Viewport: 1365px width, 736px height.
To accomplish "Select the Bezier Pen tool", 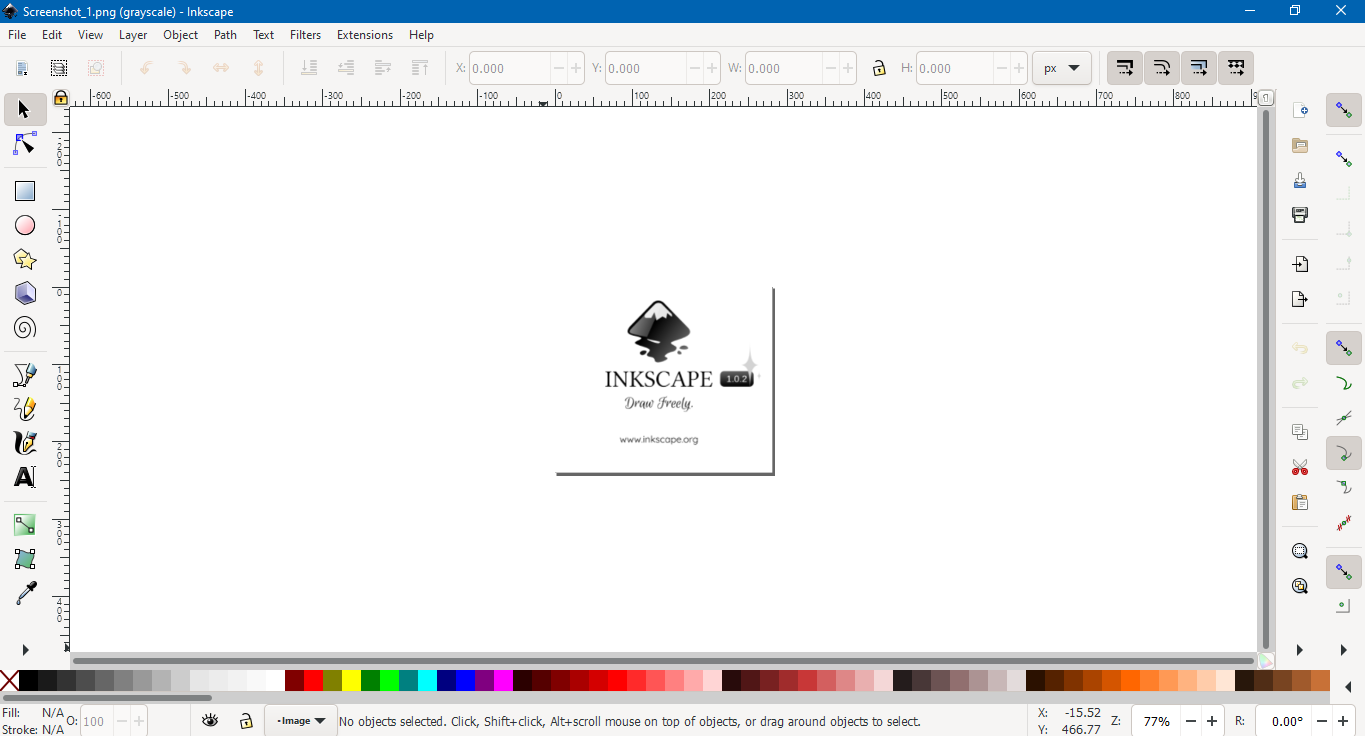I will (25, 375).
